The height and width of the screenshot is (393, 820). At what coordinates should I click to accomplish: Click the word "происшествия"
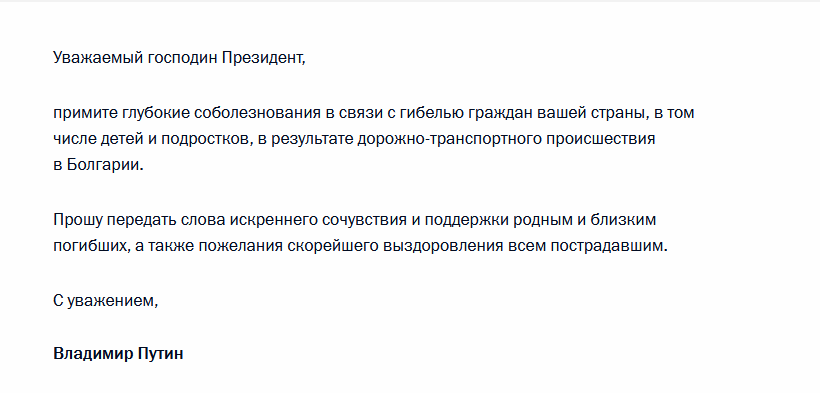pyautogui.click(x=601, y=139)
